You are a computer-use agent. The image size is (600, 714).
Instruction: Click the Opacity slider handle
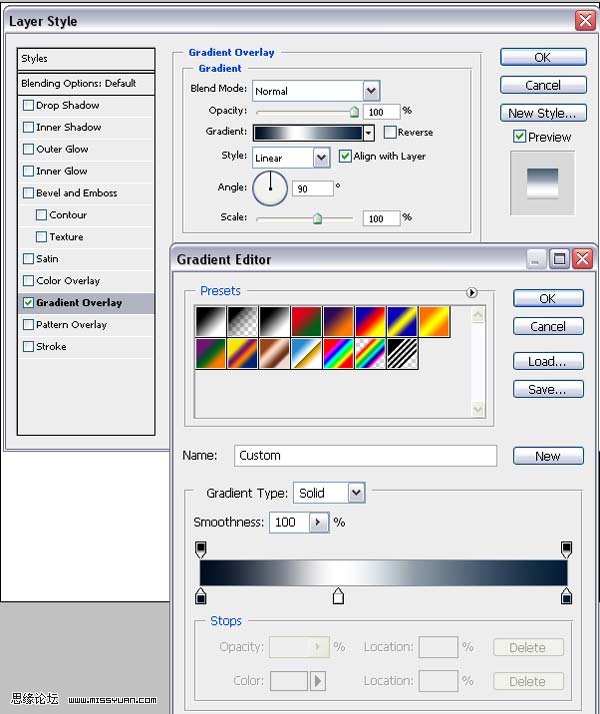(354, 112)
